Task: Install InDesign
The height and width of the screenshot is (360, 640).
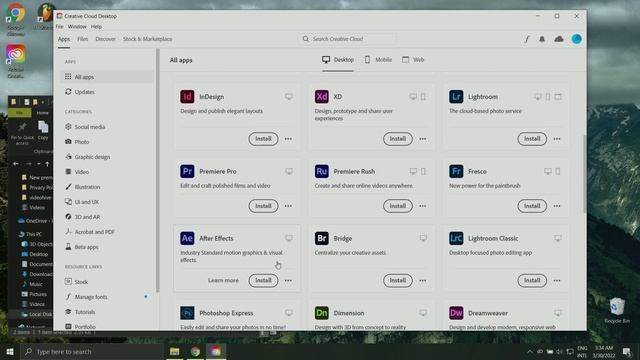Action: pyautogui.click(x=263, y=139)
